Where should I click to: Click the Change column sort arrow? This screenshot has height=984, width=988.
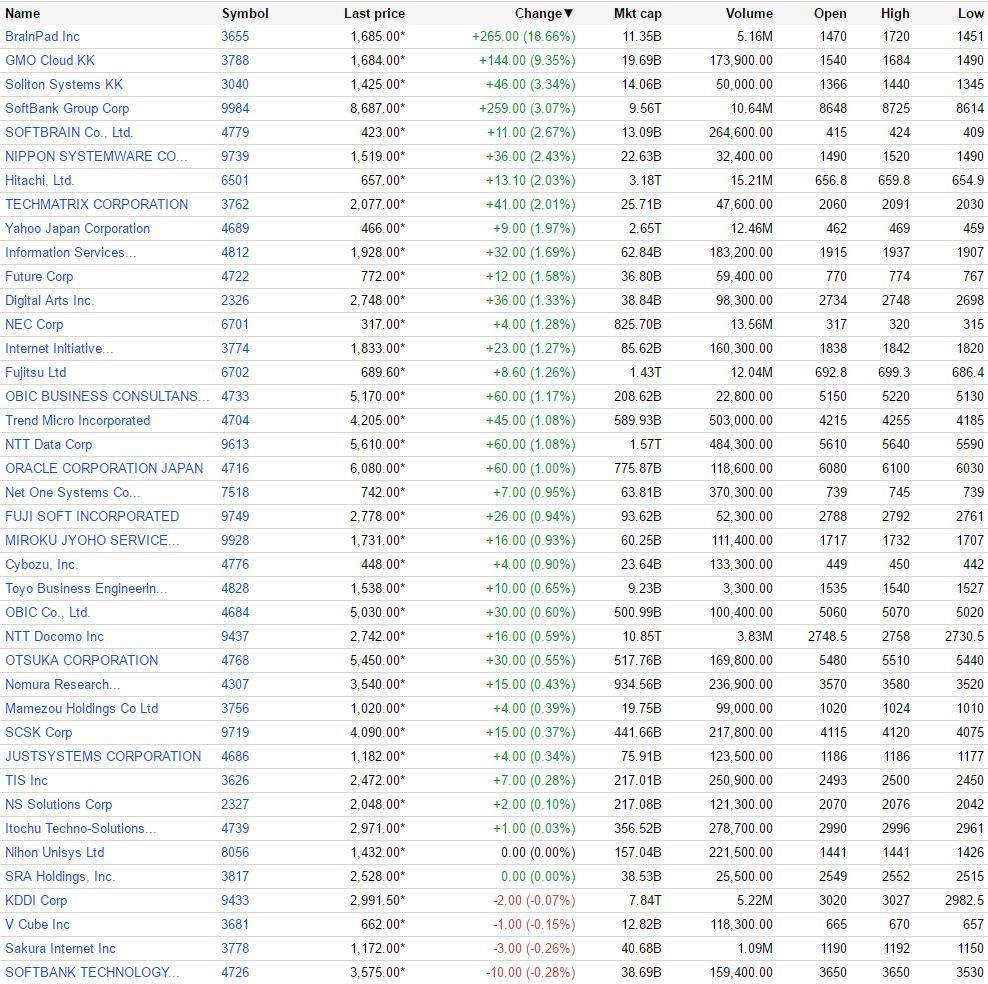[x=568, y=13]
